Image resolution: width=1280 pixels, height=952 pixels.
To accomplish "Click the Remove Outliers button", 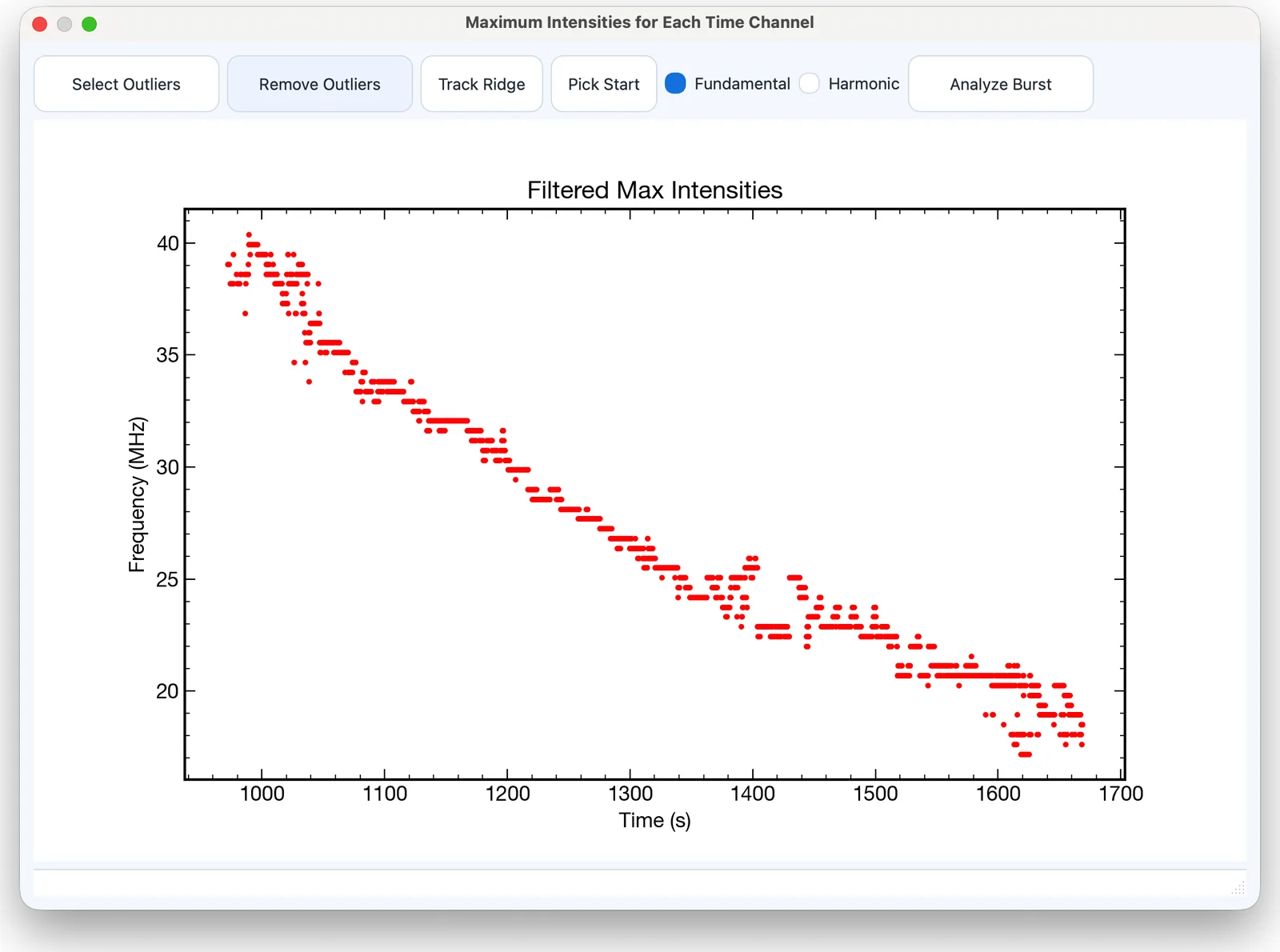I will (x=320, y=84).
